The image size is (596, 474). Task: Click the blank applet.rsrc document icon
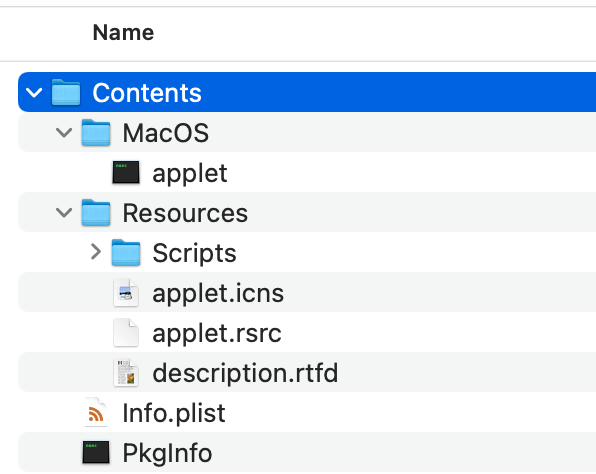pyautogui.click(x=126, y=333)
